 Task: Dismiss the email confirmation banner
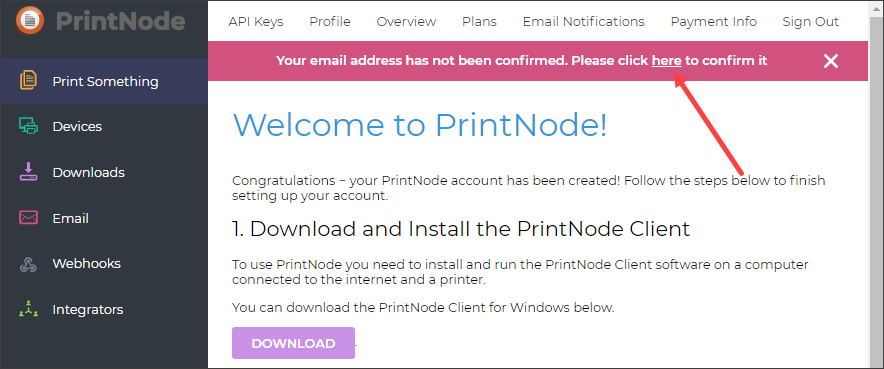(830, 61)
